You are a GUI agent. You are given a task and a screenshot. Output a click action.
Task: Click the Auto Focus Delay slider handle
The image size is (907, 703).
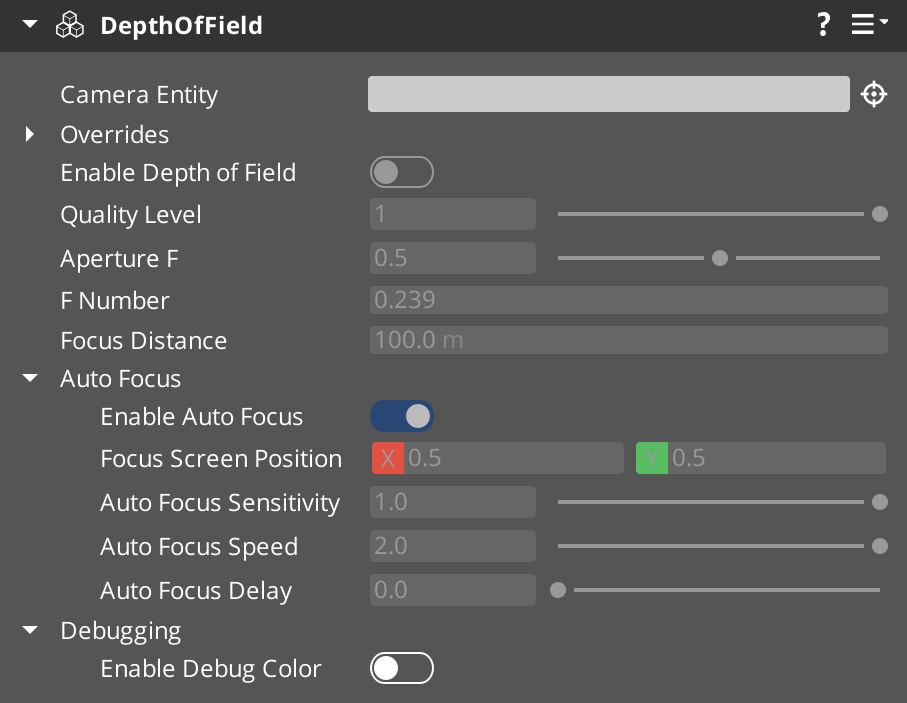[x=558, y=590]
